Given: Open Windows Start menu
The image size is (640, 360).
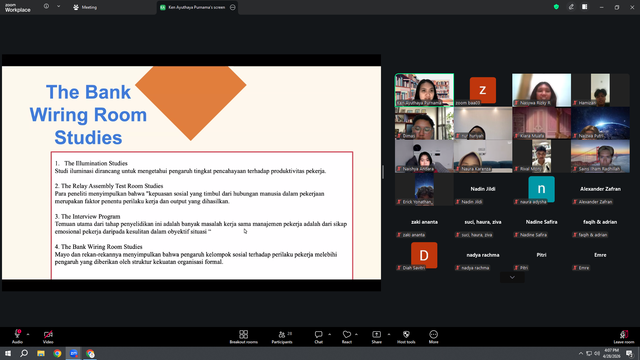Looking at the screenshot, I should coord(8,353).
